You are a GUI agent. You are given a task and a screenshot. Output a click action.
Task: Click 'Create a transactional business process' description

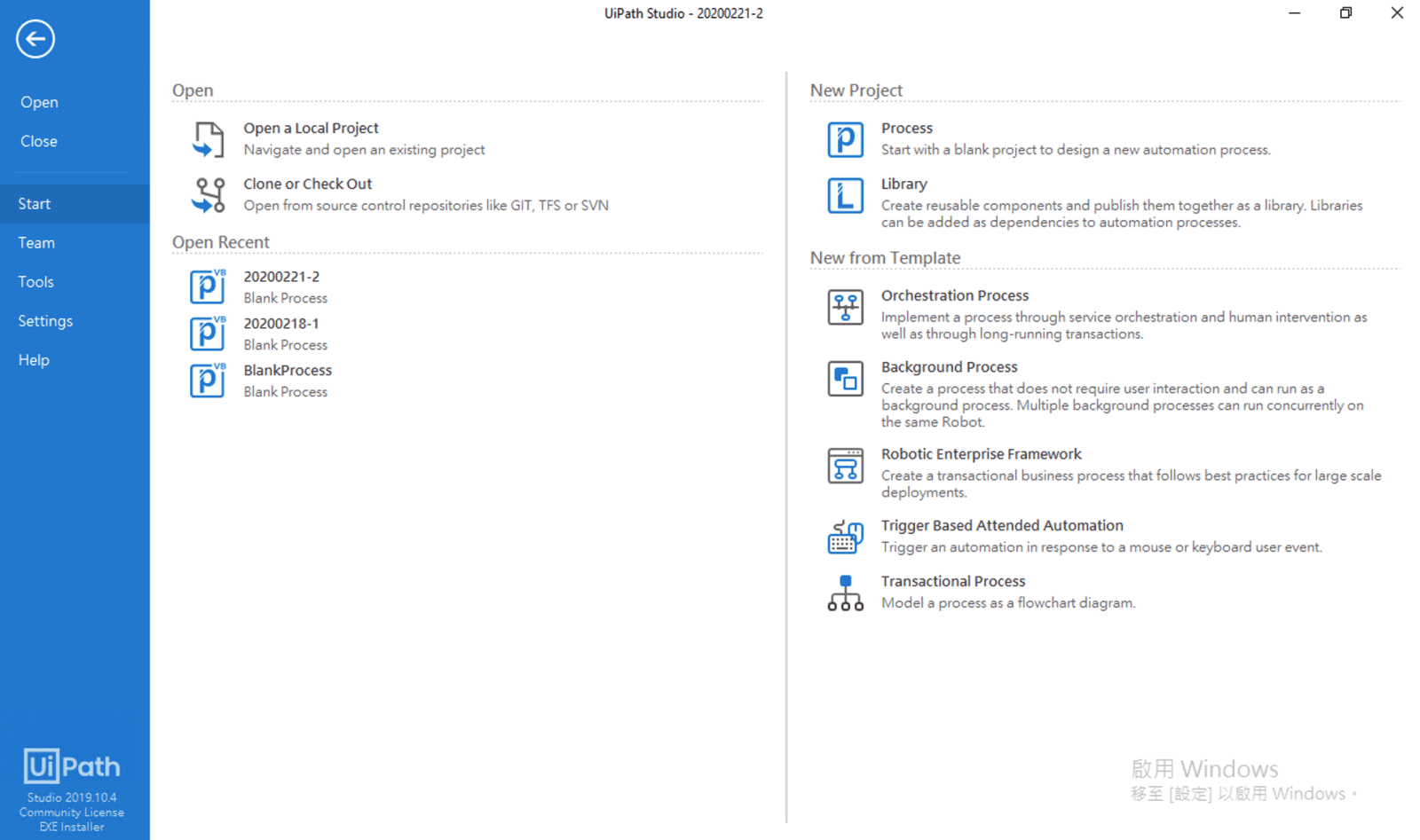point(1131,484)
